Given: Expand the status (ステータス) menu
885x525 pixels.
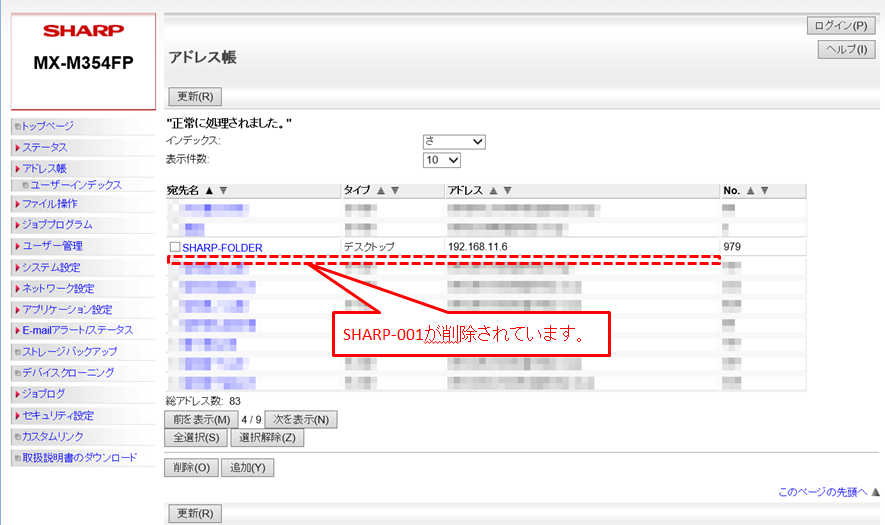Looking at the screenshot, I should [45, 147].
